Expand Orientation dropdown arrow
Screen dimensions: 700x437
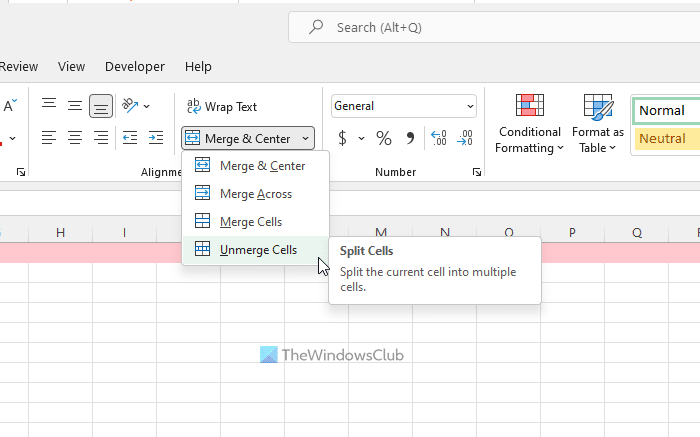coord(147,106)
